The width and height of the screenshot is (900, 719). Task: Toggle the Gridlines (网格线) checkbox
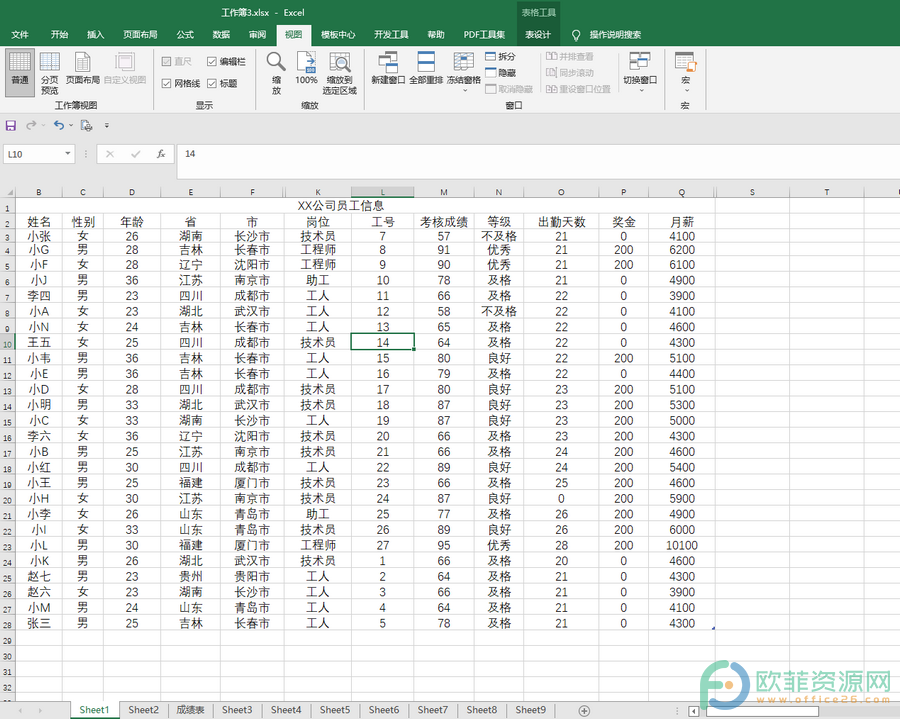click(181, 84)
